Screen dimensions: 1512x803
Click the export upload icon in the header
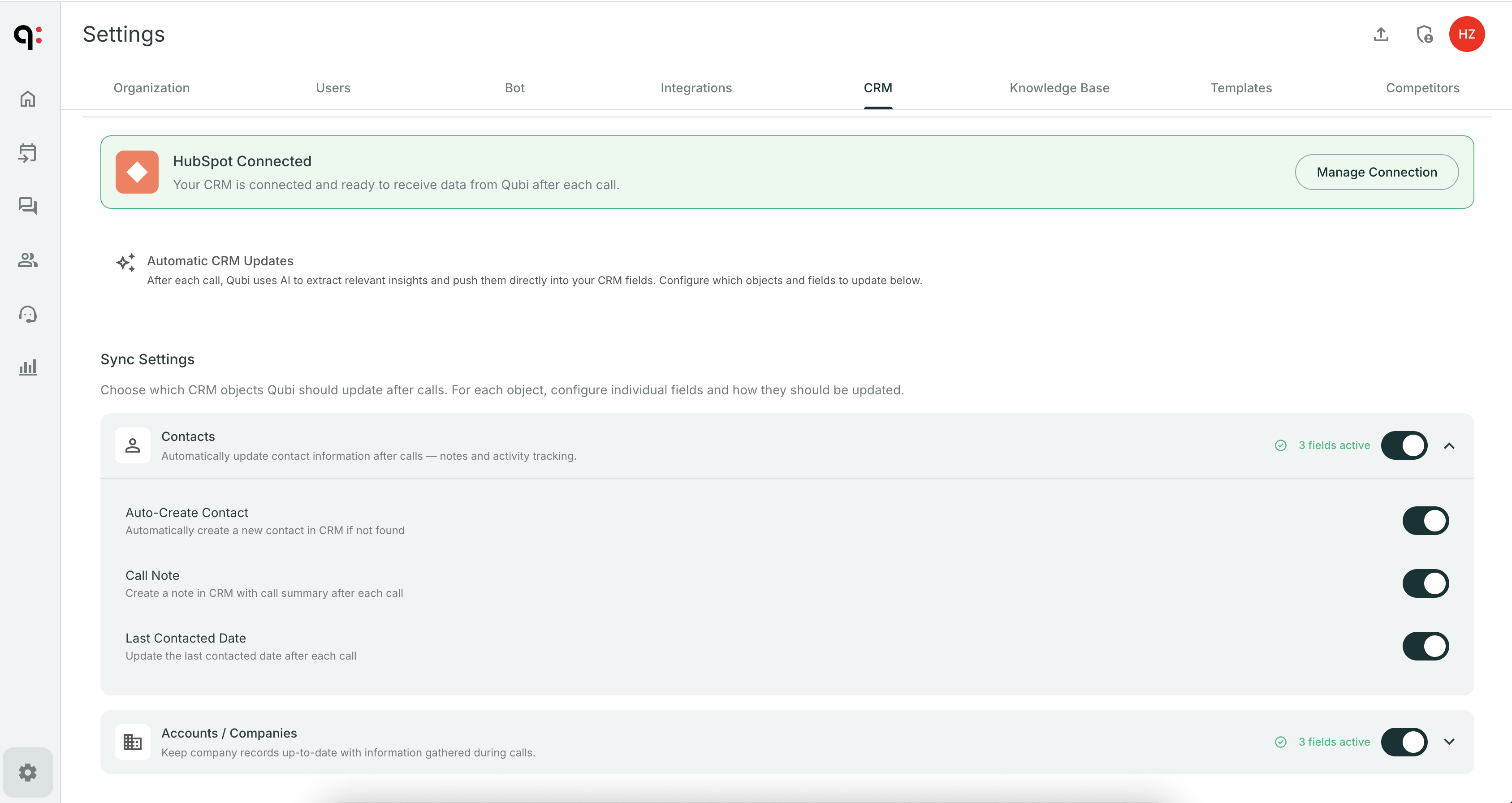(1381, 34)
